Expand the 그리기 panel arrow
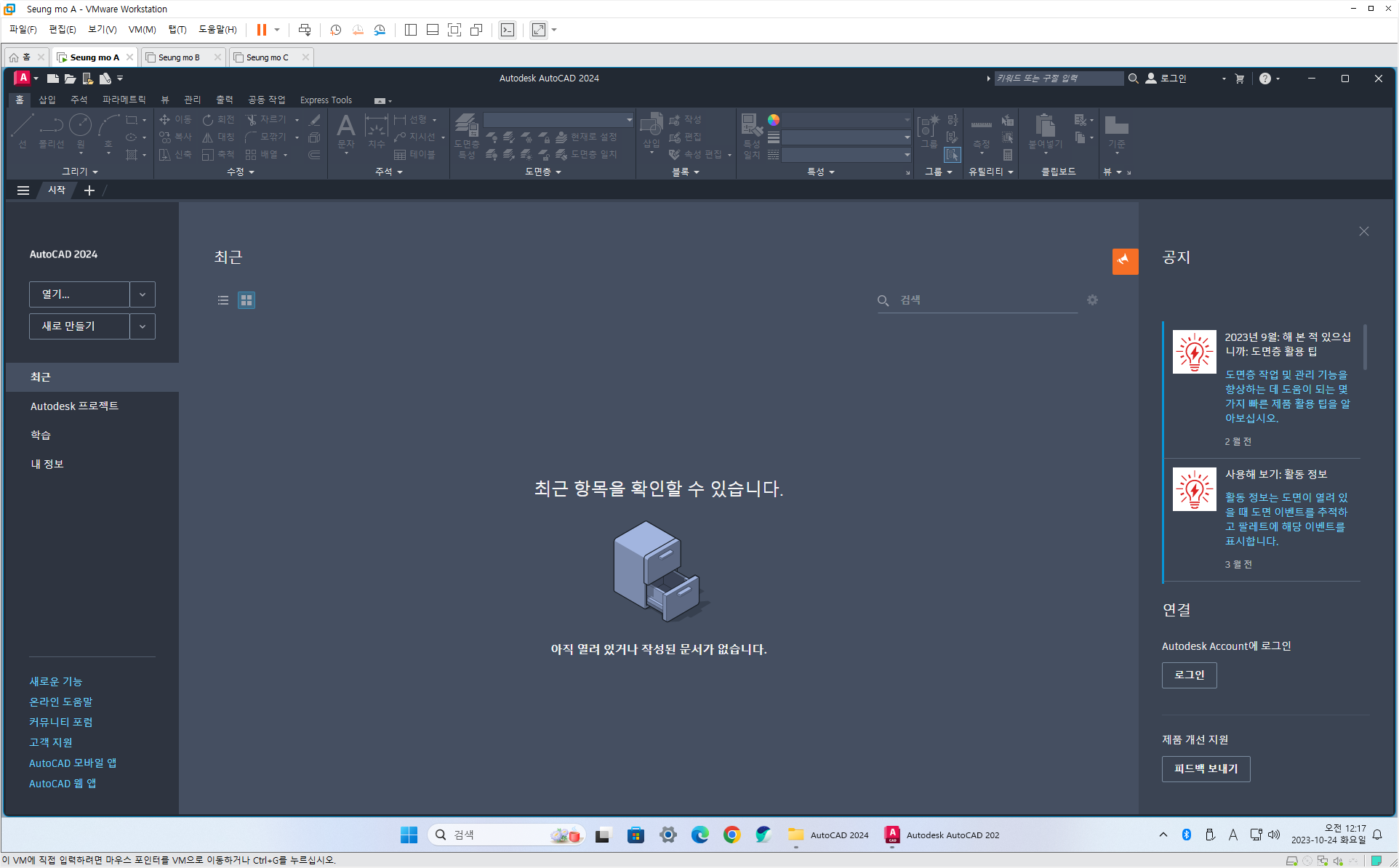 [95, 172]
